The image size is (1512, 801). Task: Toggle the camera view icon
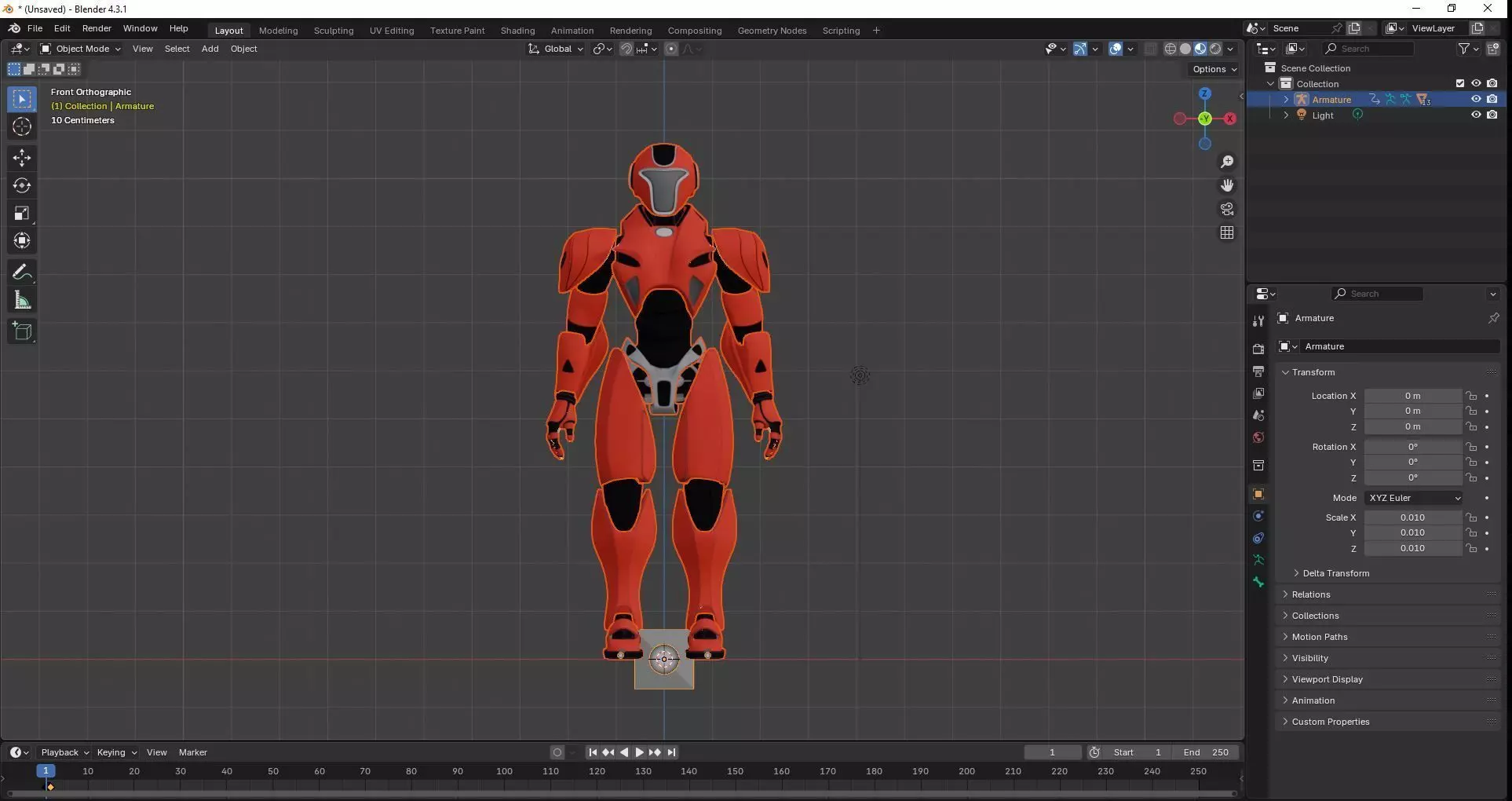click(x=1227, y=209)
